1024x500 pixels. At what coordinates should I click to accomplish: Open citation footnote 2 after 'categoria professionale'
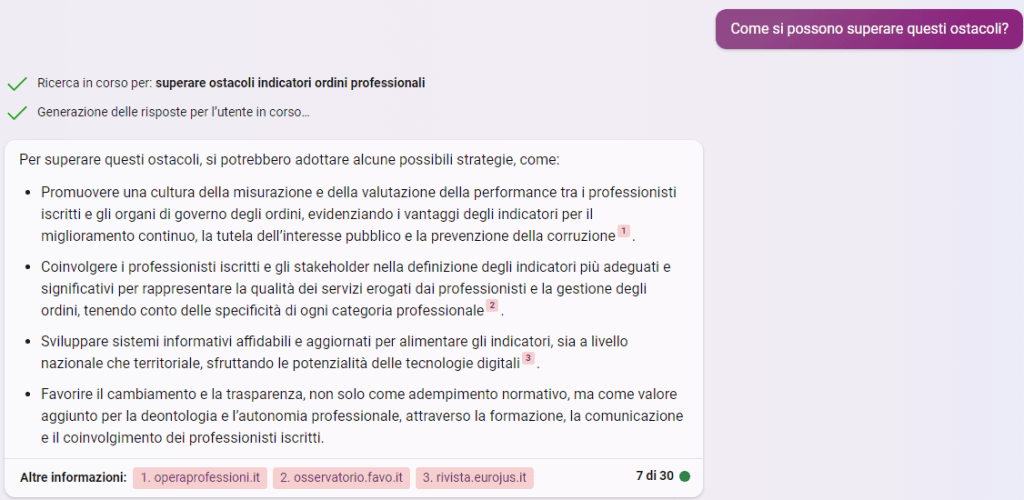click(491, 305)
